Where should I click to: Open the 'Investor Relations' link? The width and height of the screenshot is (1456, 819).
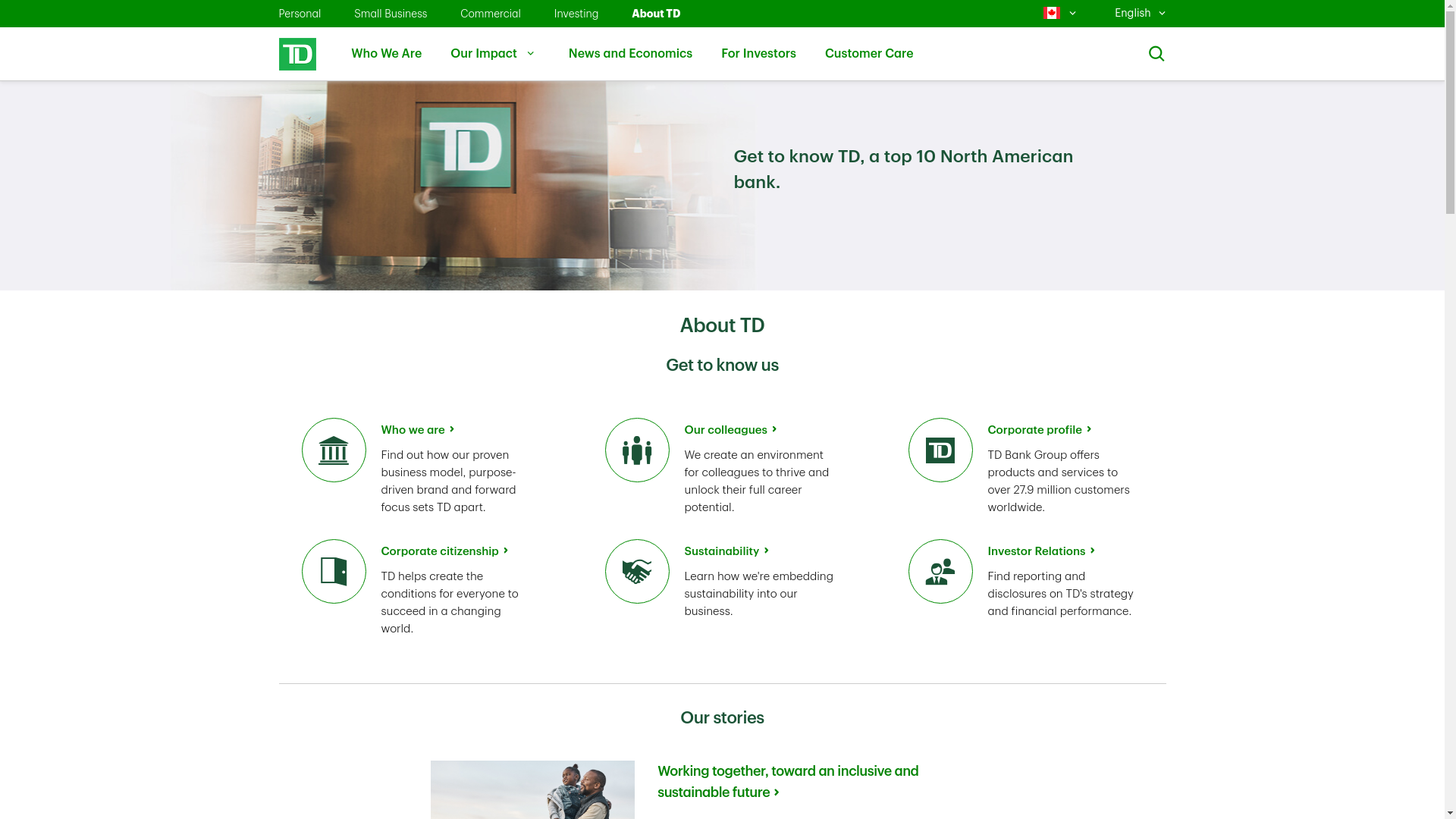[1041, 551]
